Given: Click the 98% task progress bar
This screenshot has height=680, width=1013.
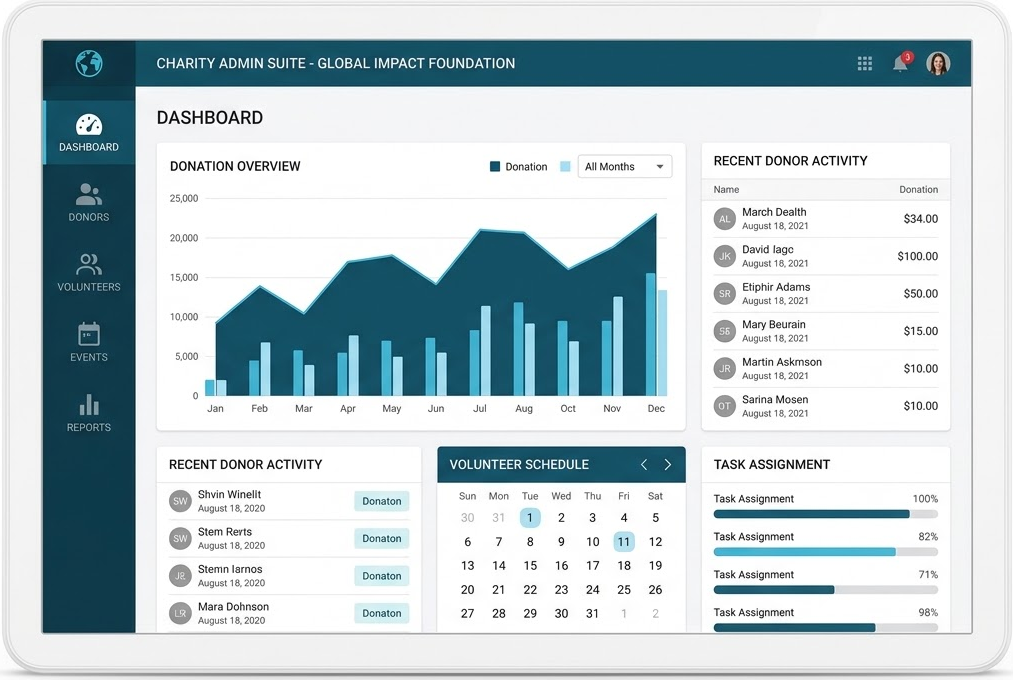Looking at the screenshot, I should pos(826,628).
